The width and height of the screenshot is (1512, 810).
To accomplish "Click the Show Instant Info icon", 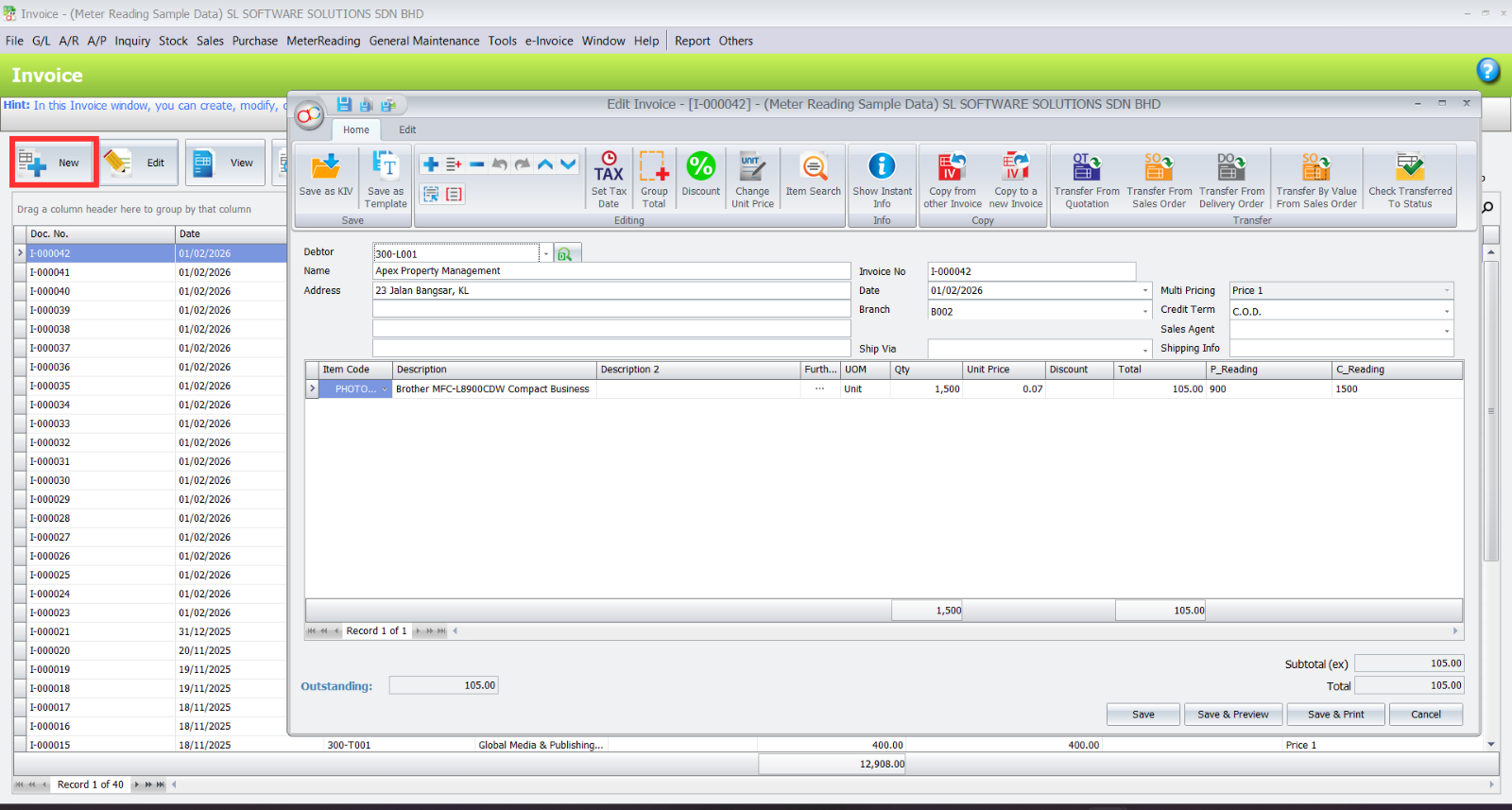I will coord(882,167).
